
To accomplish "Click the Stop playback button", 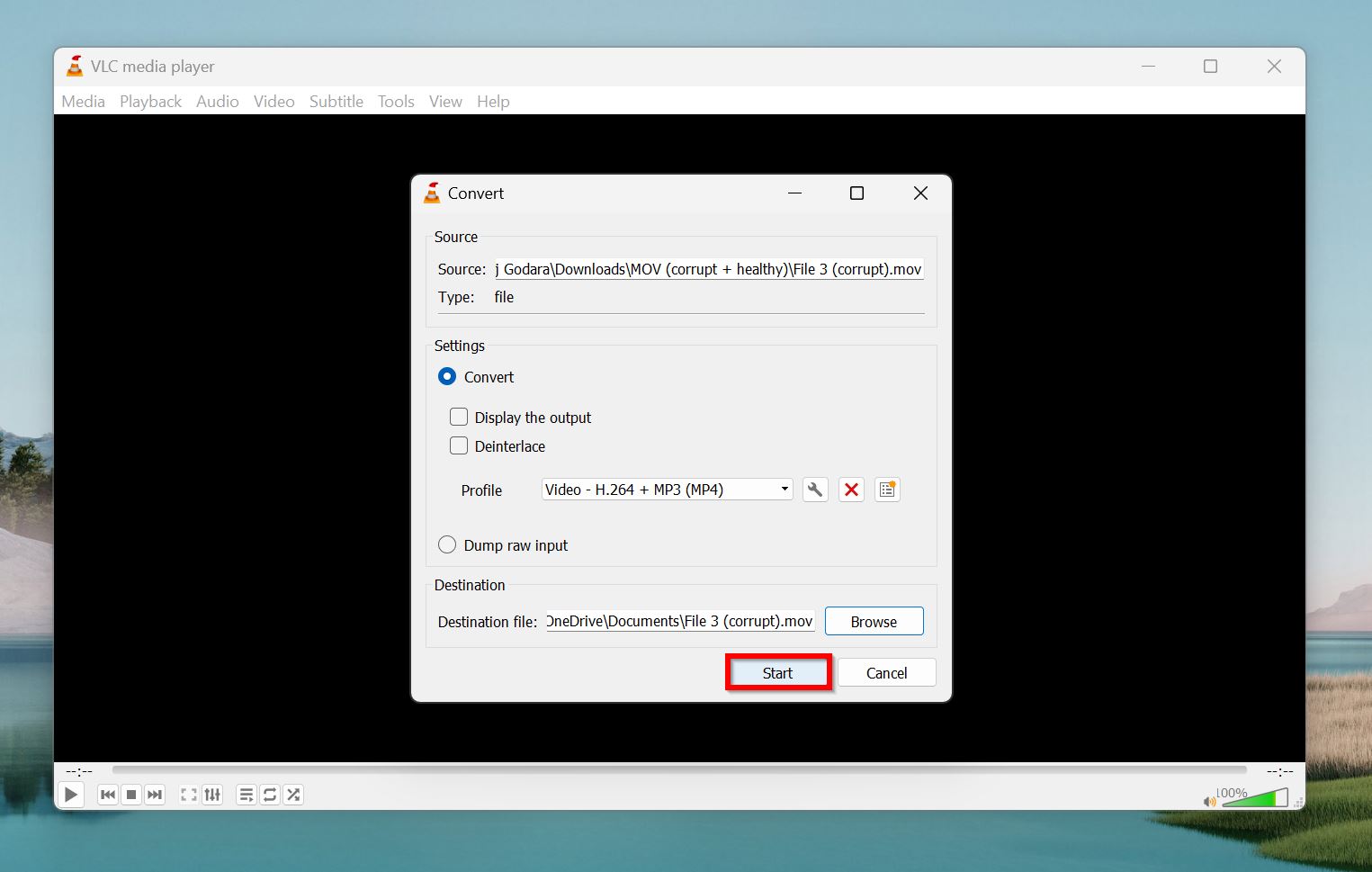I will (x=131, y=795).
